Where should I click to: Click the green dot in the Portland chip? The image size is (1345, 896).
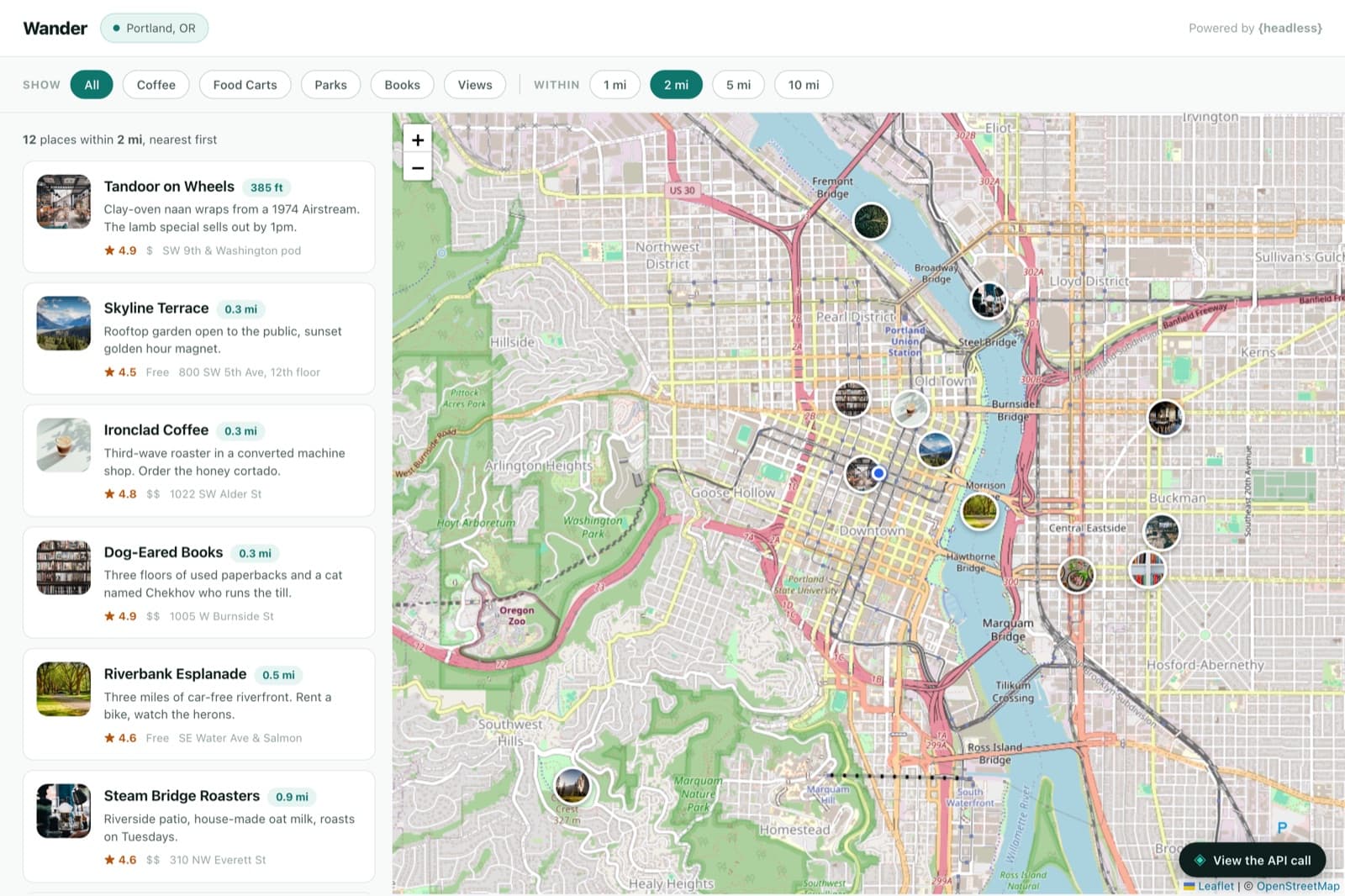(x=116, y=28)
